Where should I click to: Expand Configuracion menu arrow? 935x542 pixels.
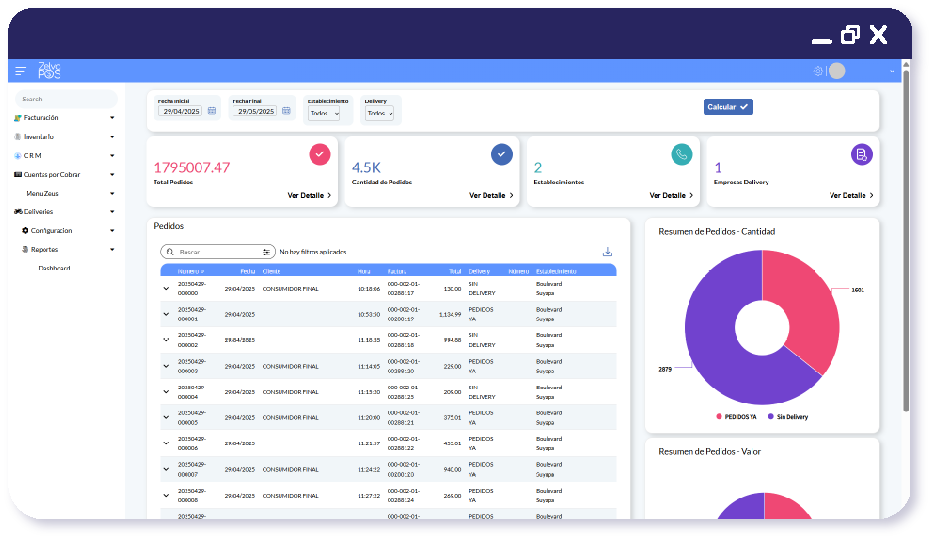(x=112, y=231)
